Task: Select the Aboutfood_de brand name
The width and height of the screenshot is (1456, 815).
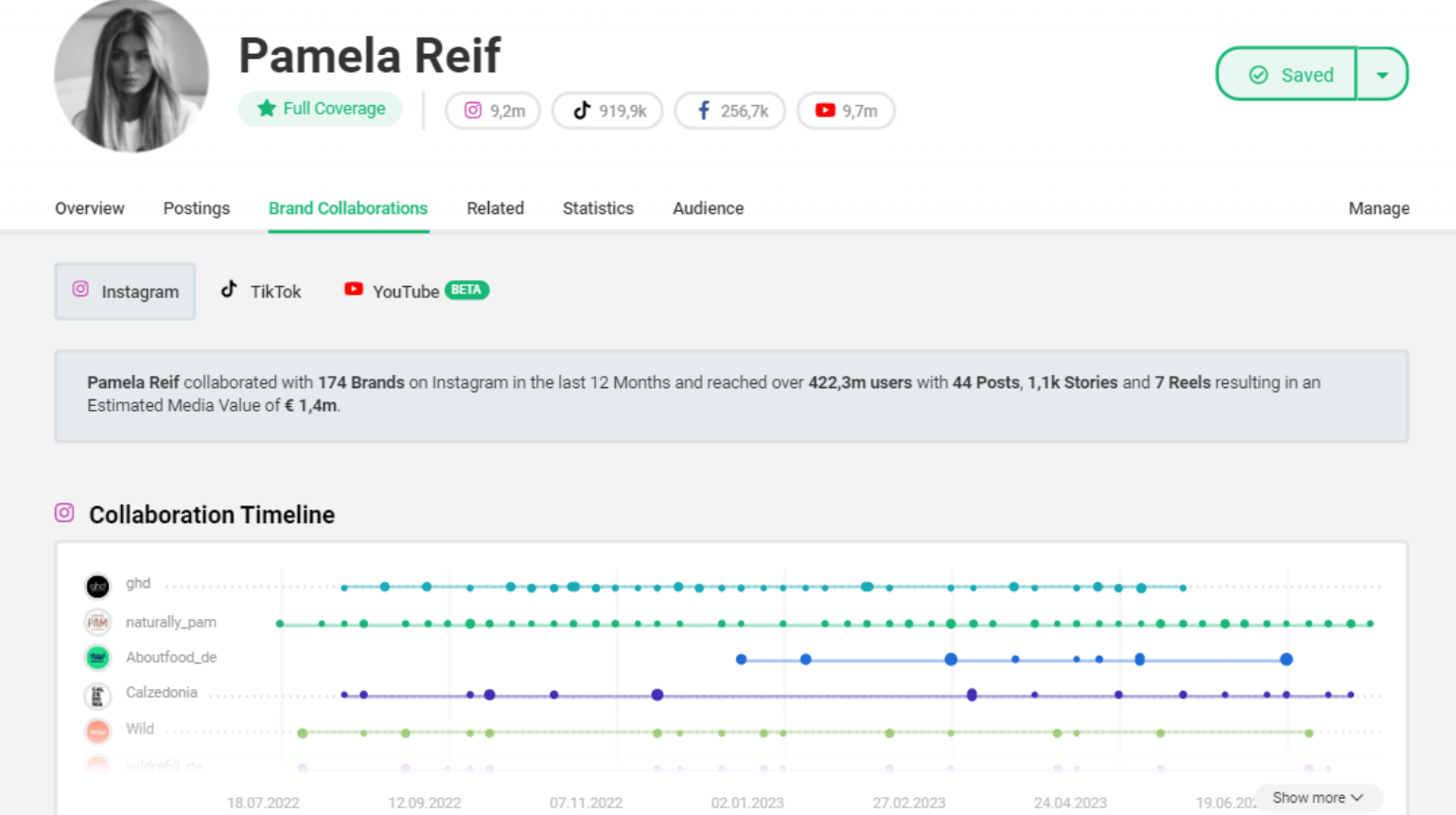Action: pos(171,657)
